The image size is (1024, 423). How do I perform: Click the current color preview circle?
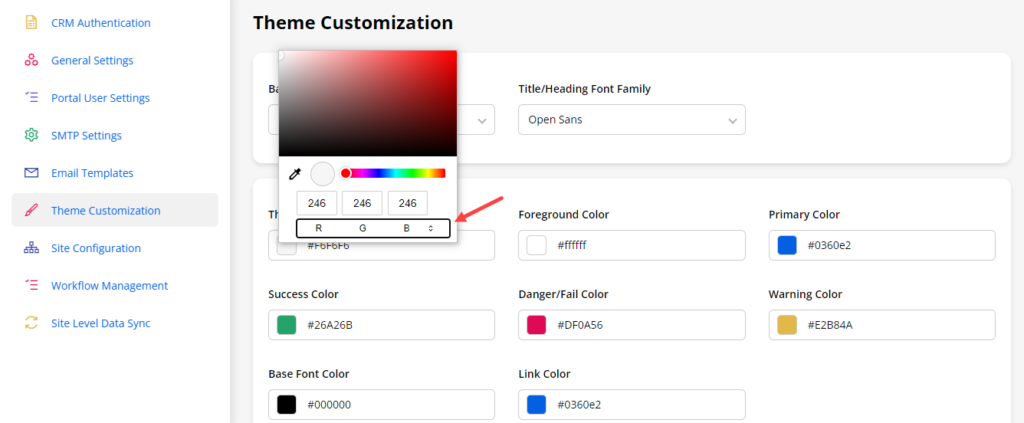[323, 174]
